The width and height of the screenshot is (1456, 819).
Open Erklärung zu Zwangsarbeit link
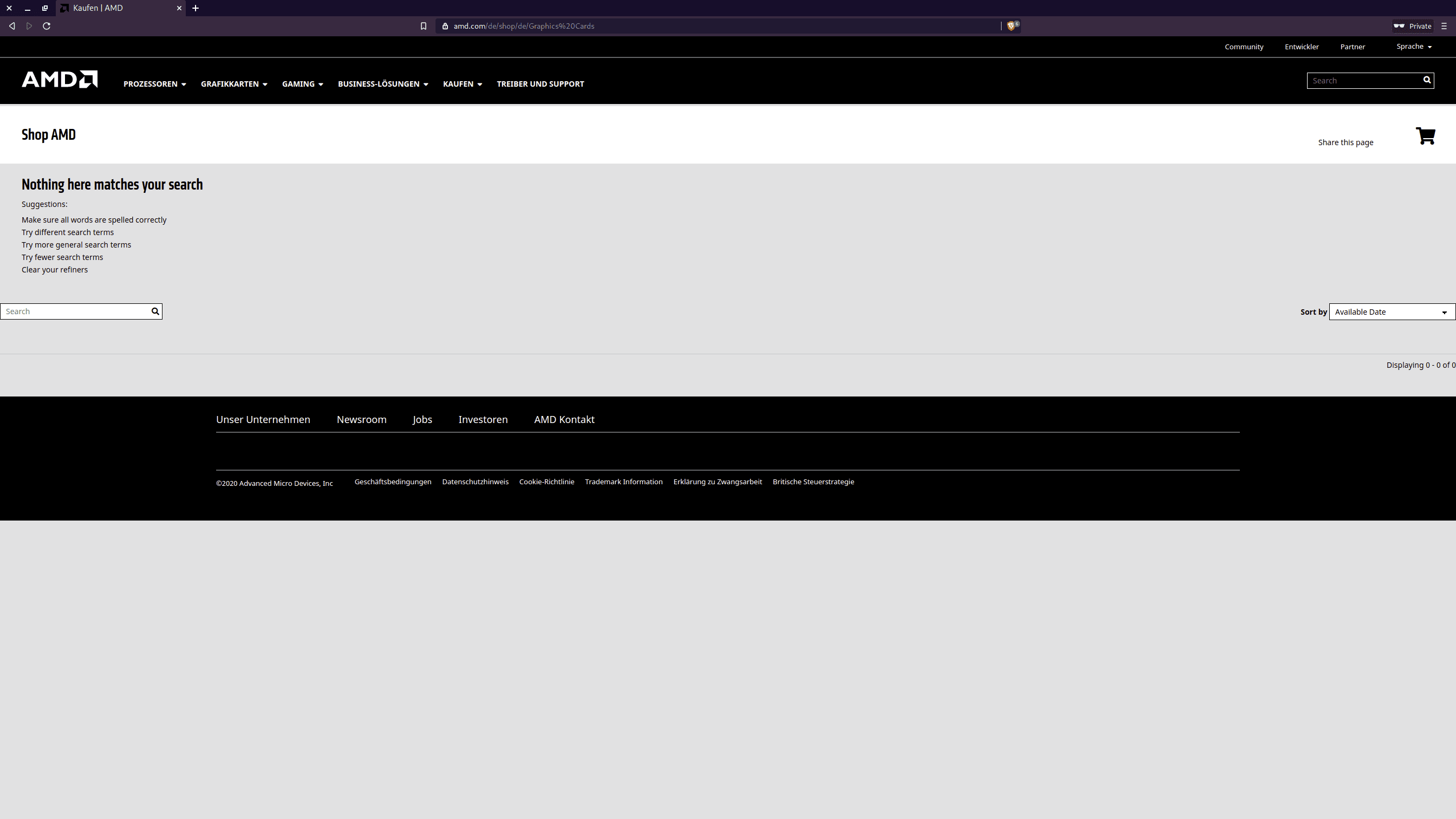point(718,482)
